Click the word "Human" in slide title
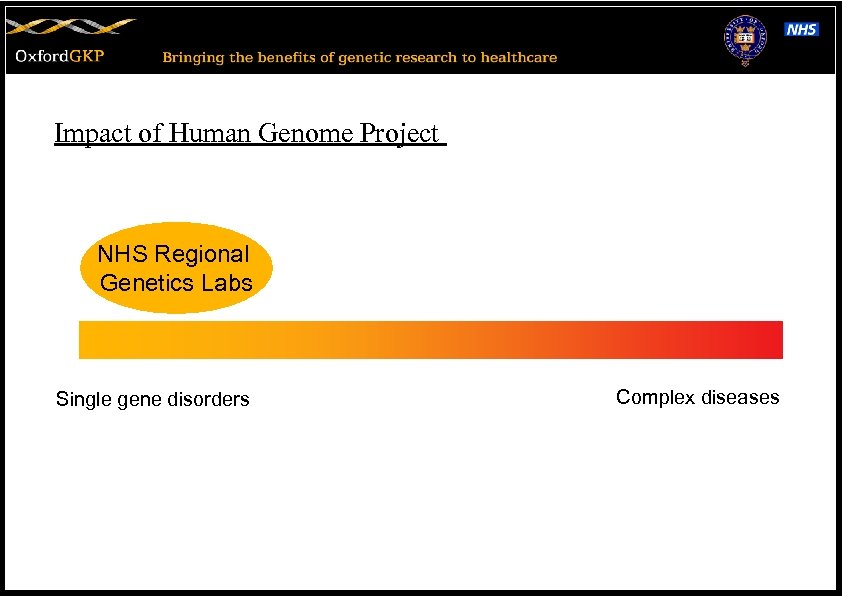842x596 pixels. (x=211, y=133)
